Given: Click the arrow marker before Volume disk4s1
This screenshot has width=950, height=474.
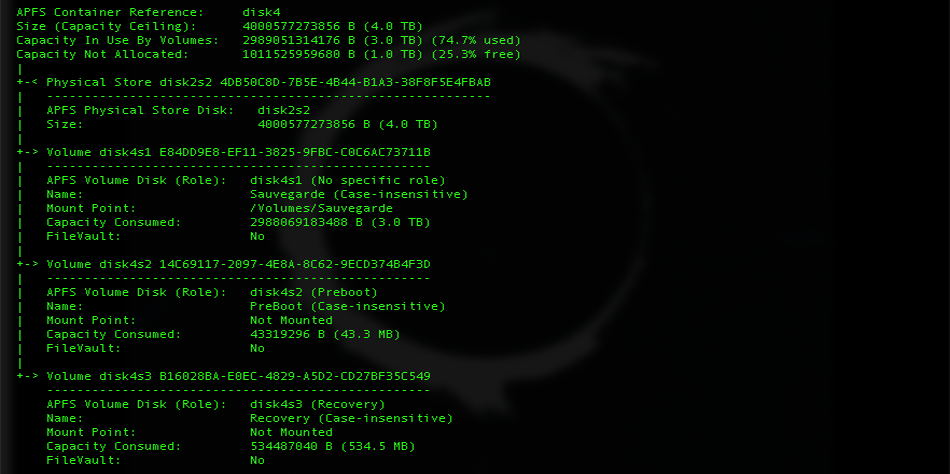Looking at the screenshot, I should pos(28,152).
